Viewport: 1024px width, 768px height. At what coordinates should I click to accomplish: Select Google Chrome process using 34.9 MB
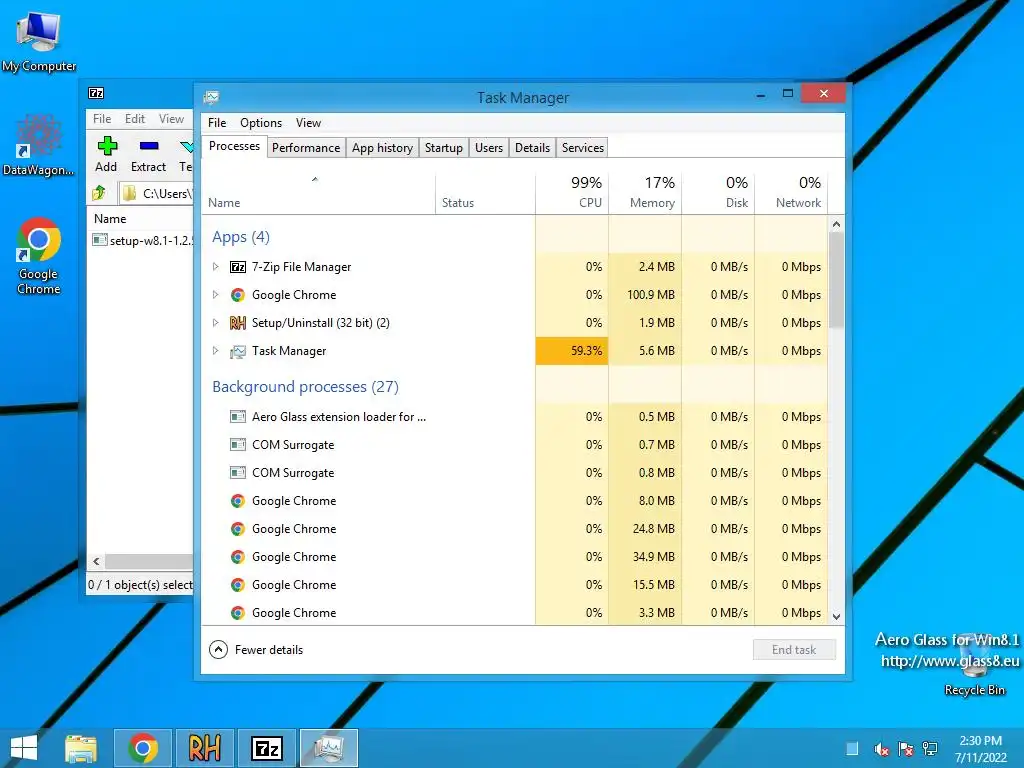(515, 557)
